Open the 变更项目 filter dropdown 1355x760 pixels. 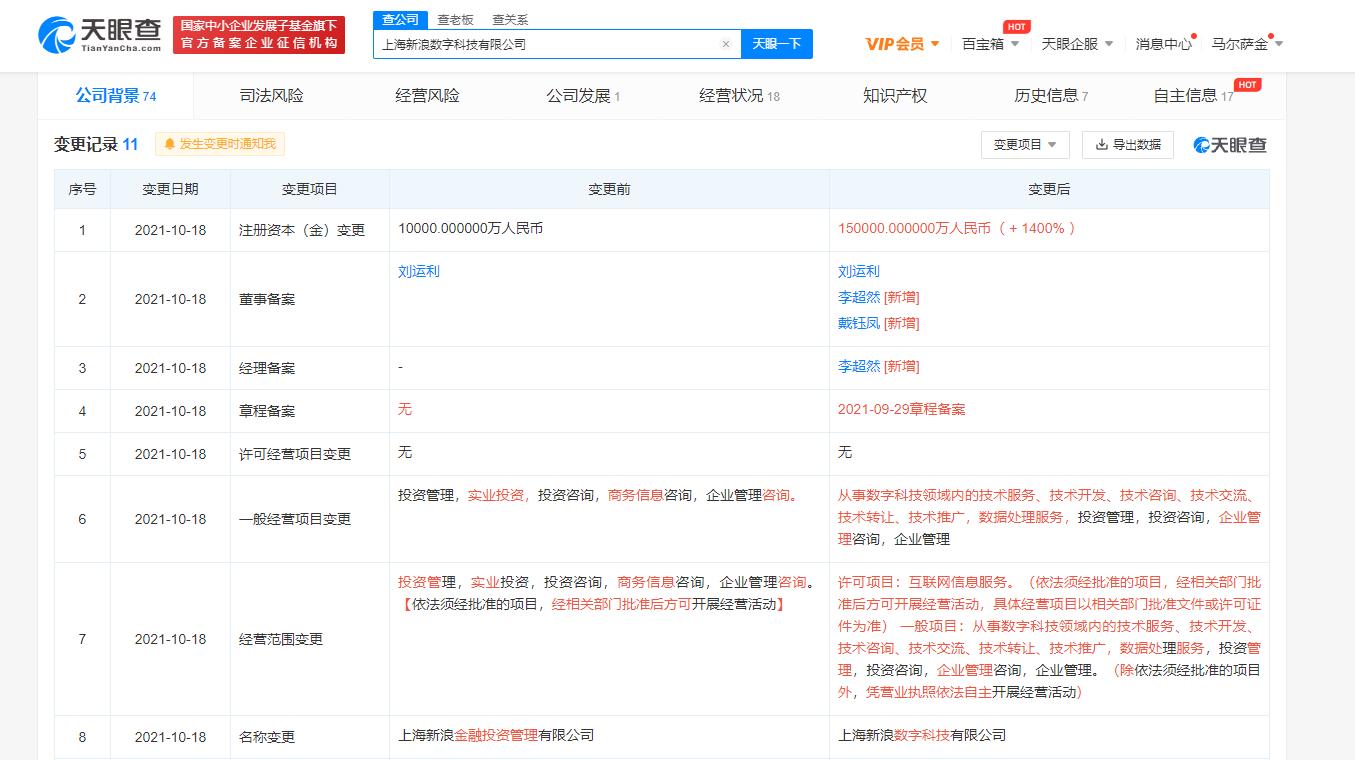pyautogui.click(x=1025, y=144)
